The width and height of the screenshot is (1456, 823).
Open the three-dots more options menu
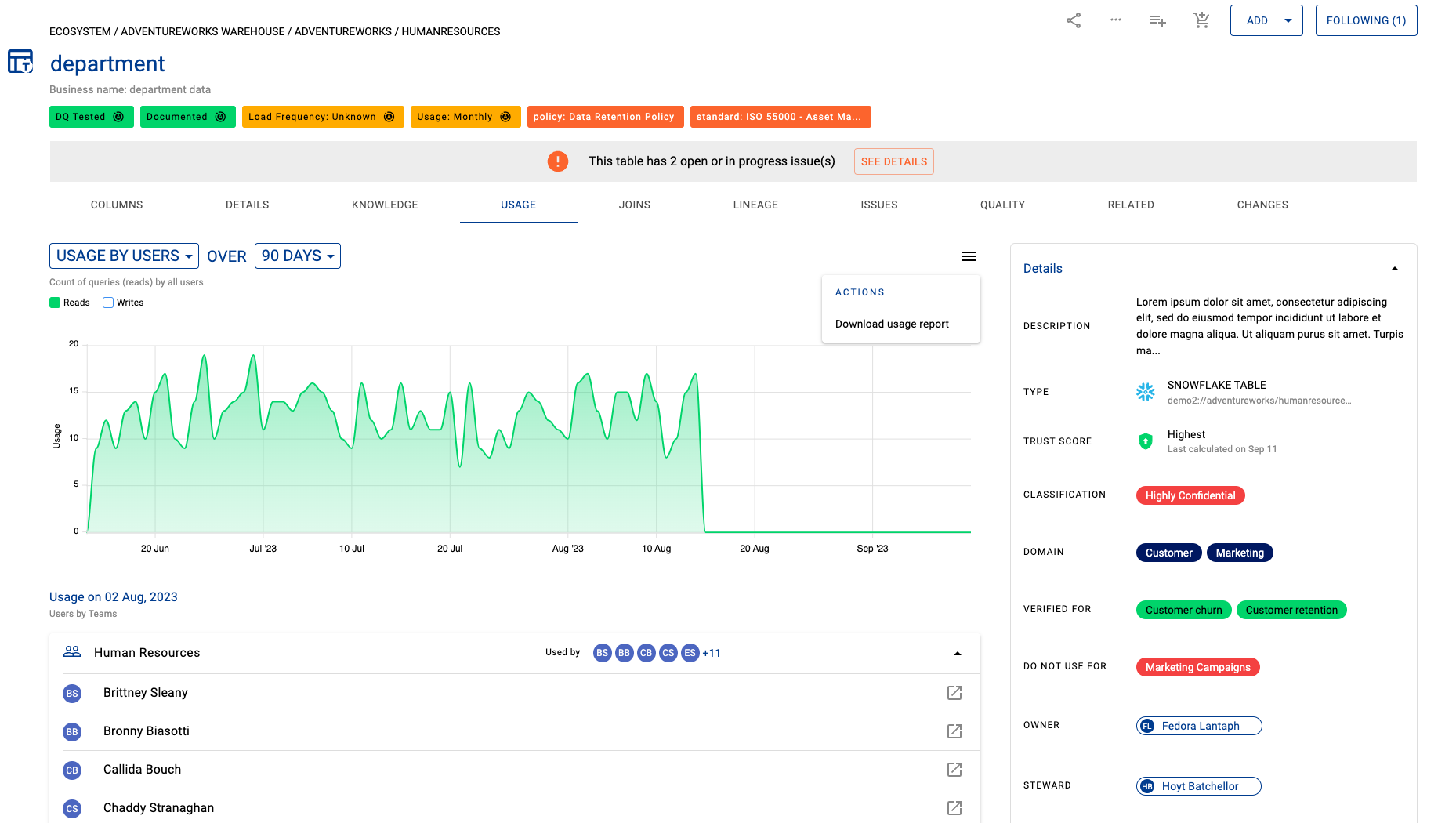click(x=1116, y=20)
